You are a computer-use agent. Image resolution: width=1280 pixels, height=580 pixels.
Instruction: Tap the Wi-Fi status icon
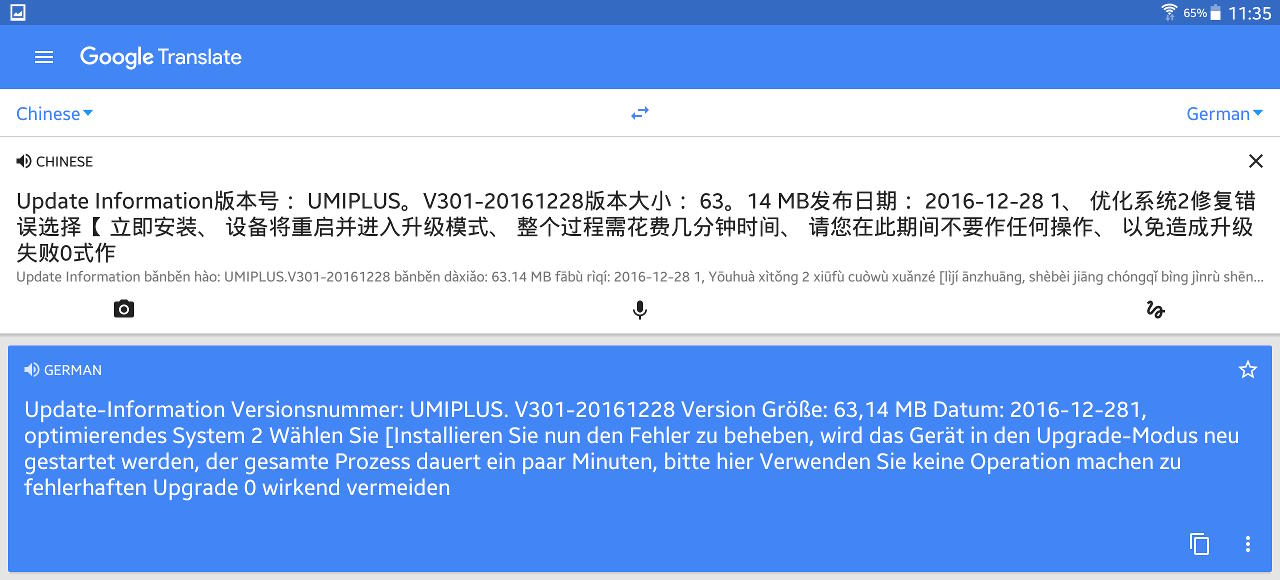1169,12
